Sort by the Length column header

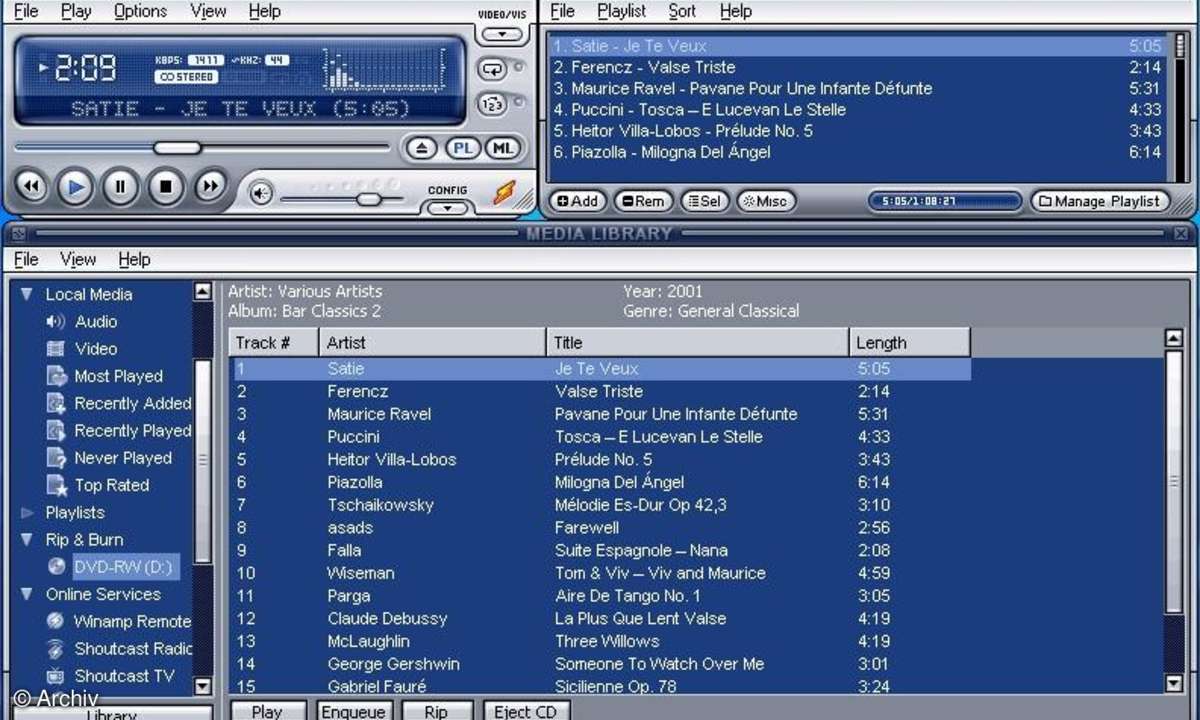click(910, 342)
